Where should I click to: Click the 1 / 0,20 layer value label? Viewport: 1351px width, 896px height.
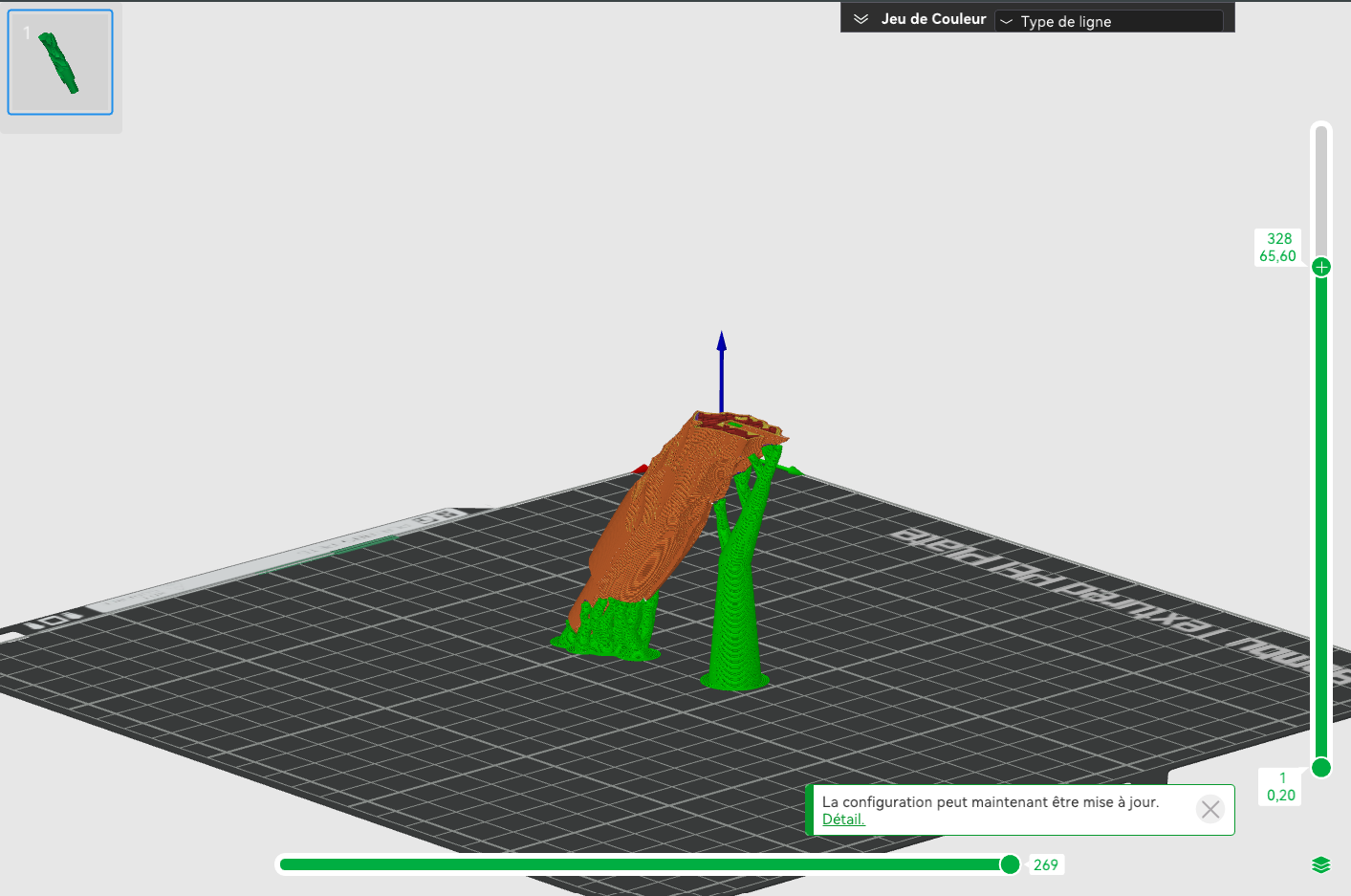[x=1281, y=787]
